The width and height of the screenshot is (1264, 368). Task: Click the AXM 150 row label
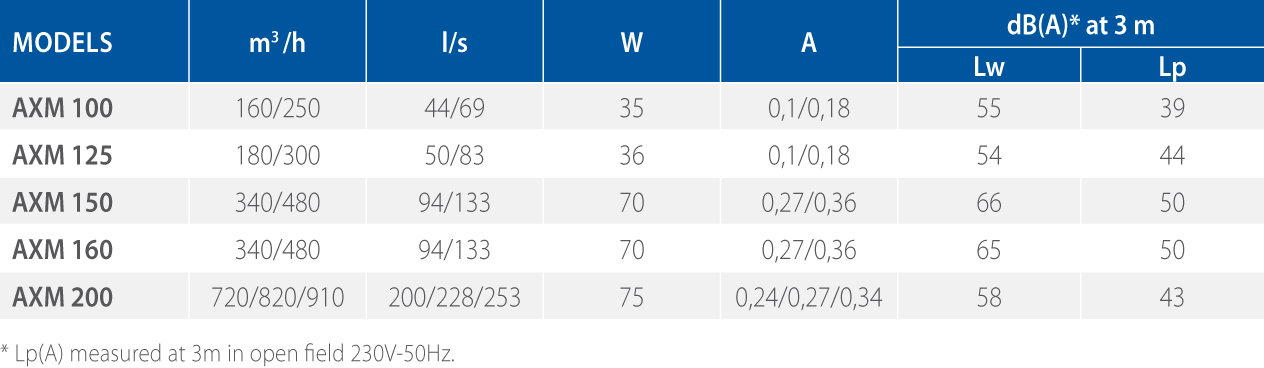[62, 202]
